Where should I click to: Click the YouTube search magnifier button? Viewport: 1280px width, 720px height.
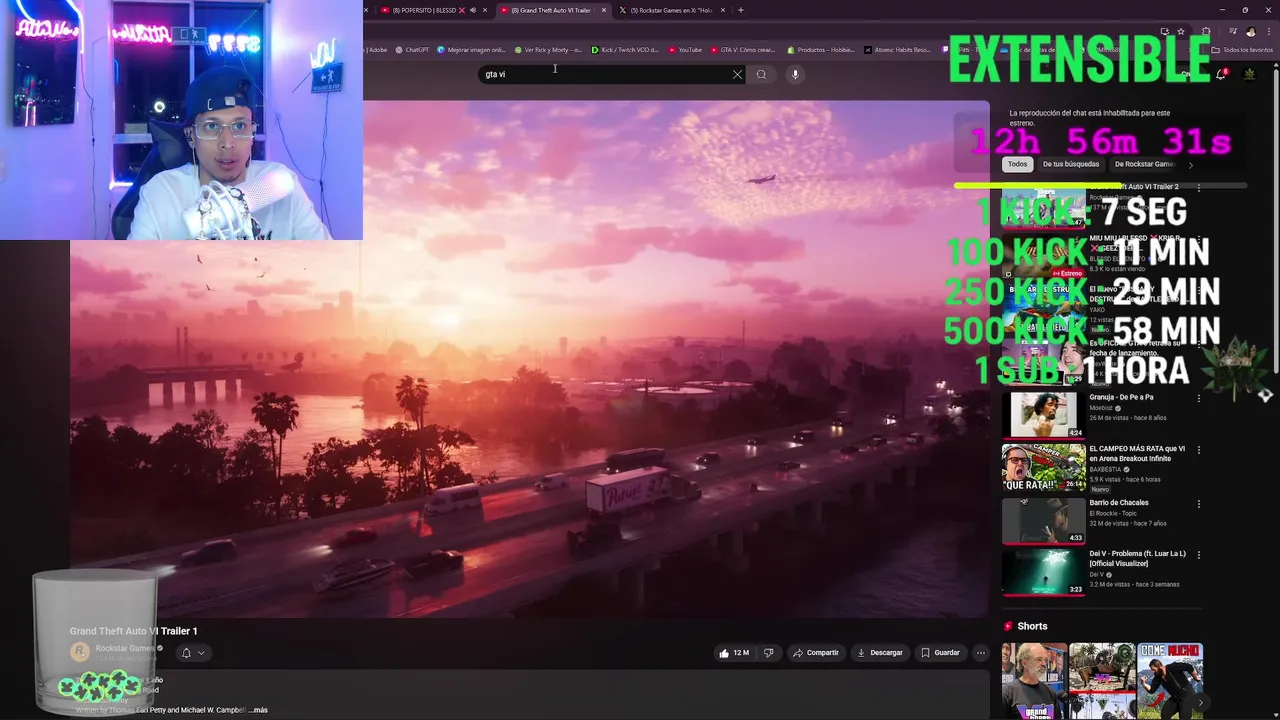click(x=761, y=74)
